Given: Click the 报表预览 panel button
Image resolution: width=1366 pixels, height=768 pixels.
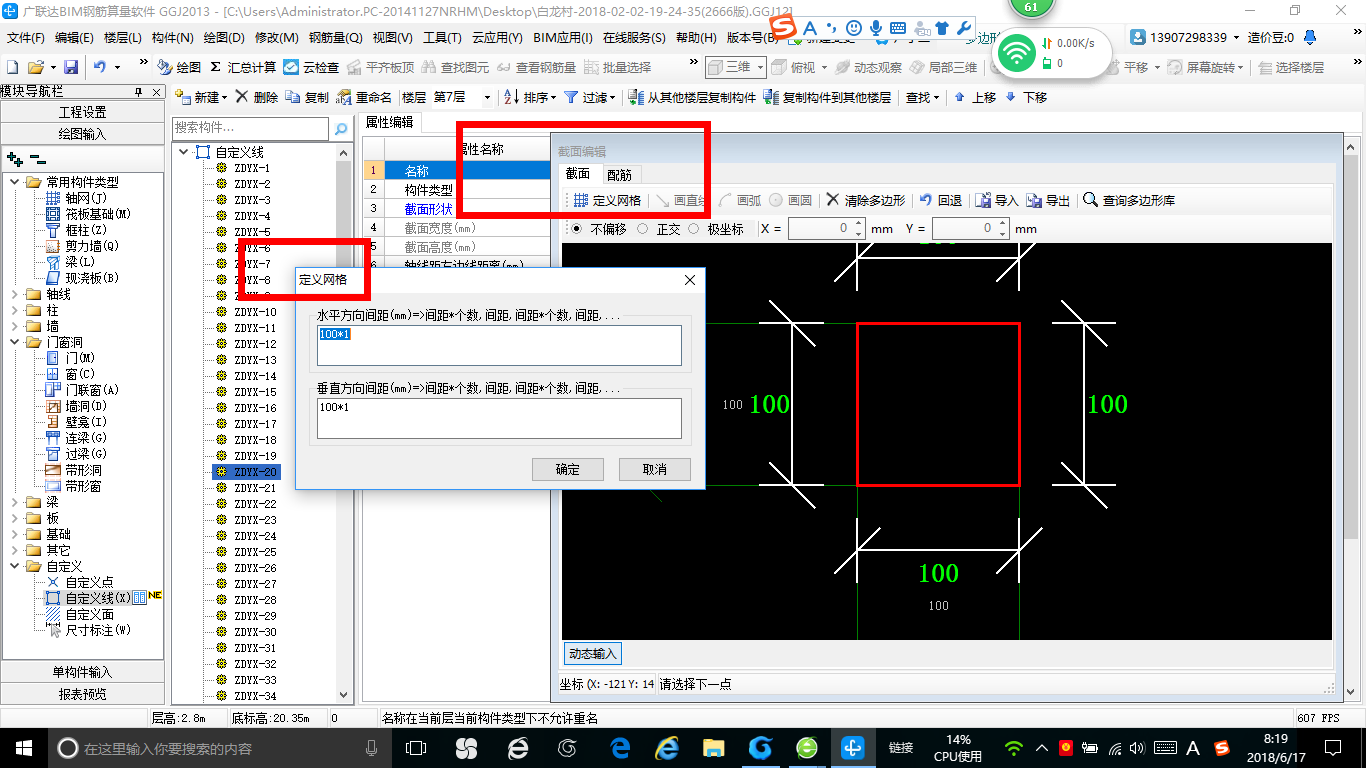Looking at the screenshot, I should click(82, 694).
